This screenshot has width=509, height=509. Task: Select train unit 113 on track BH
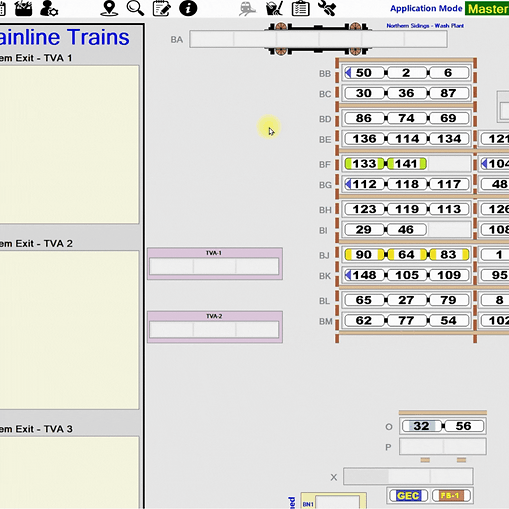[449, 209]
